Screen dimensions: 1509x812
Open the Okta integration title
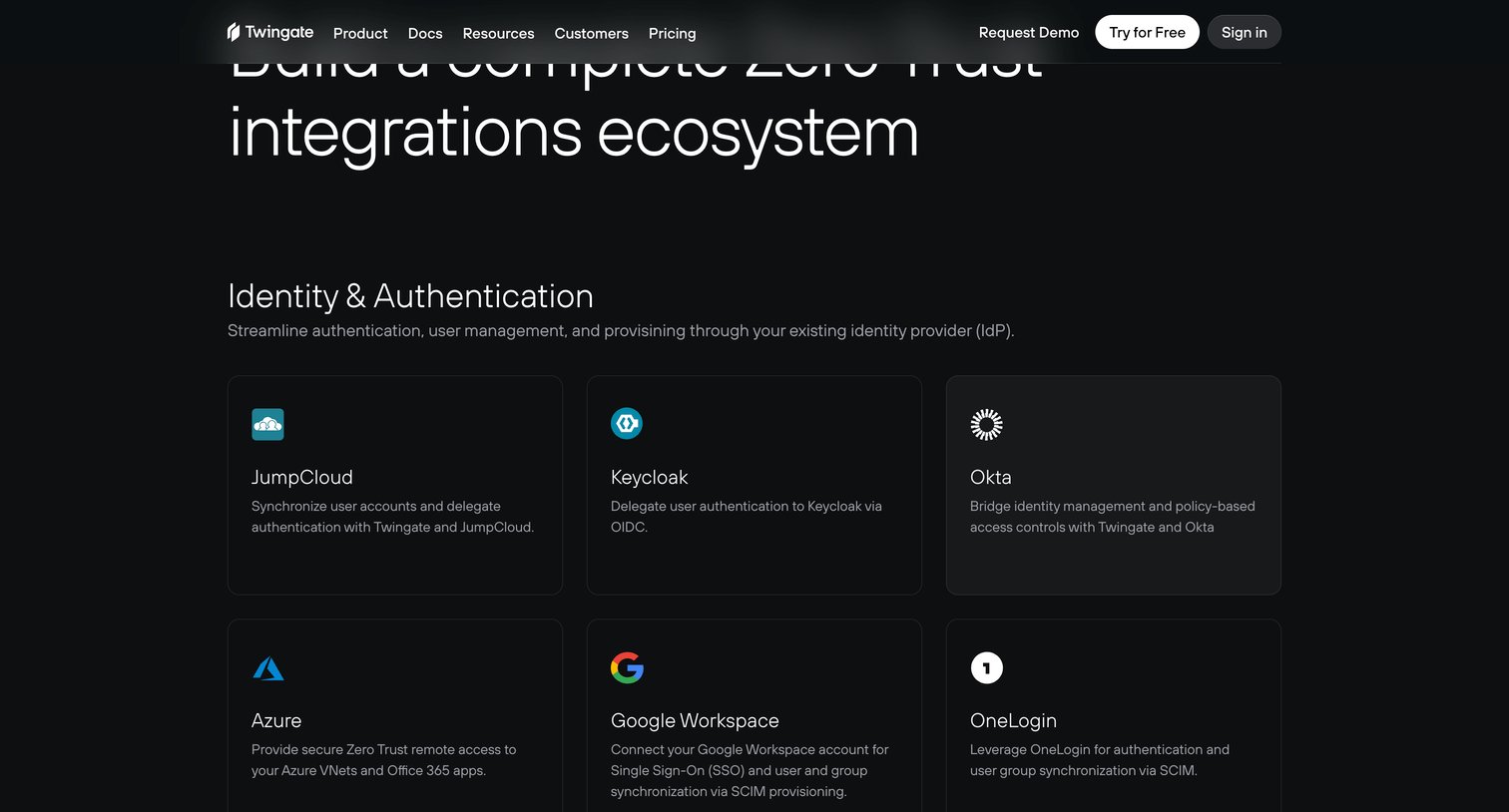[990, 477]
